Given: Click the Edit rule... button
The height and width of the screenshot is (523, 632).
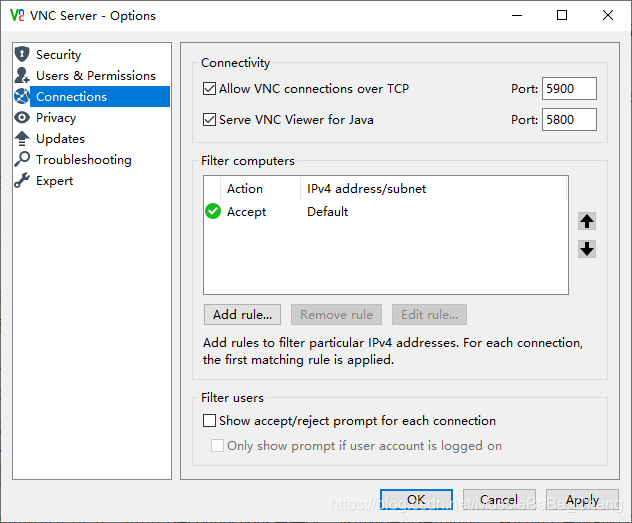Looking at the screenshot, I should point(429,315).
